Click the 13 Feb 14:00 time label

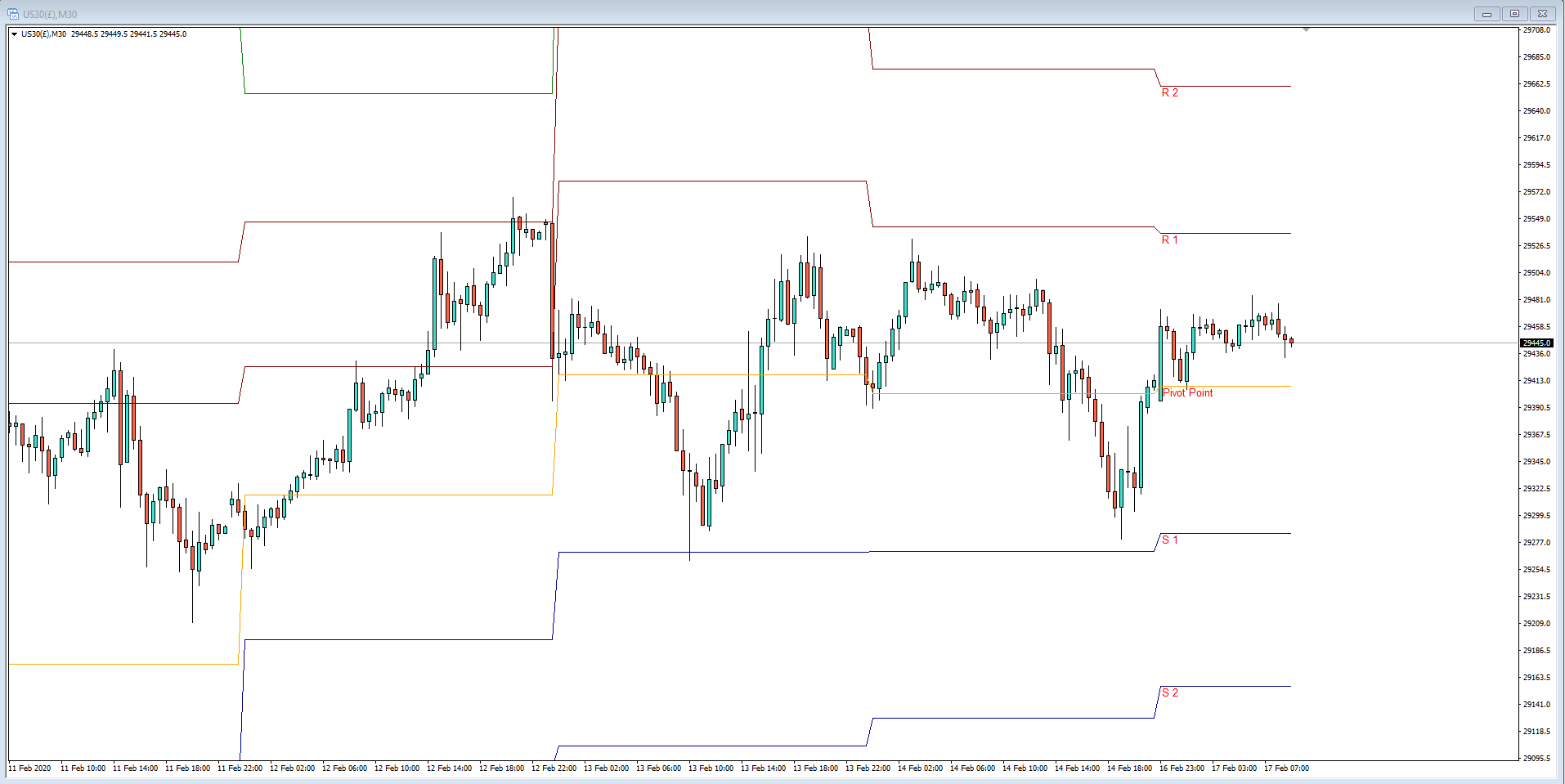click(x=764, y=768)
